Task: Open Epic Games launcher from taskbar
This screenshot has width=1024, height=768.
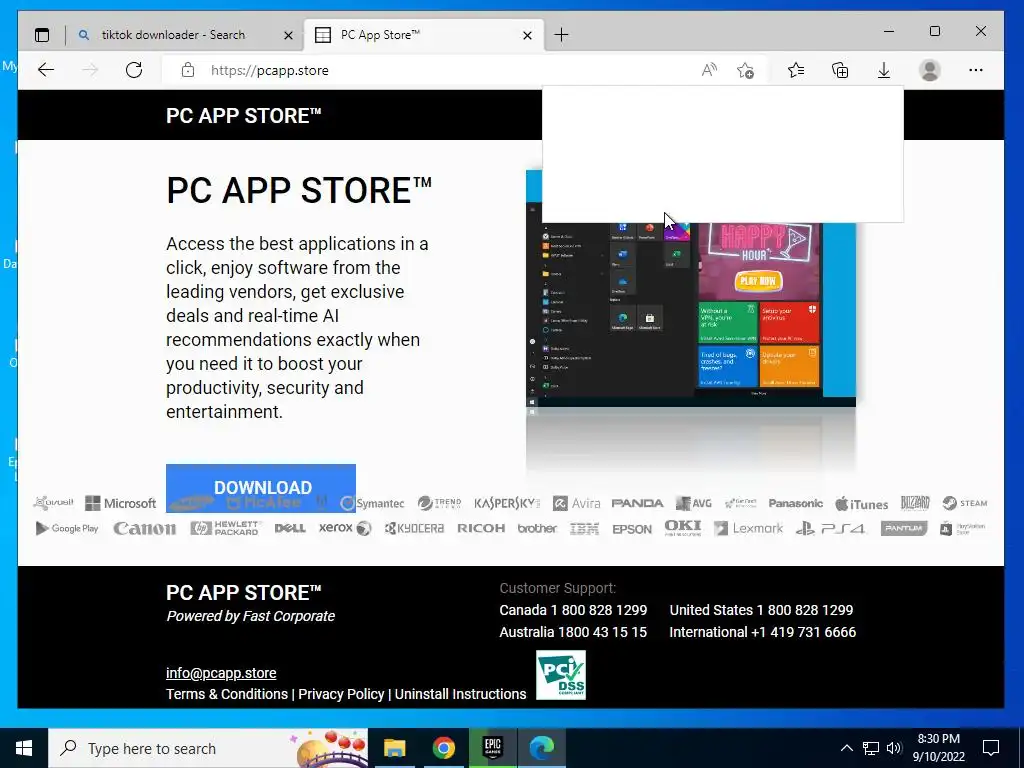Action: tap(492, 748)
